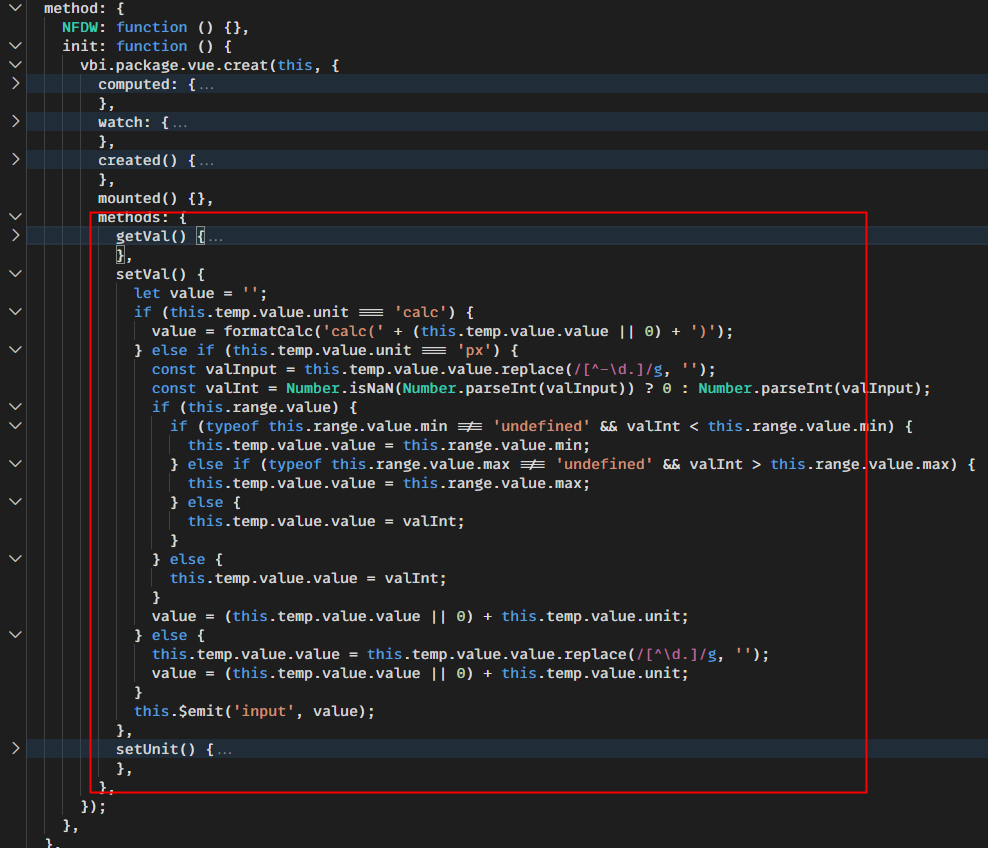Click the 'calc(' string literal

353,331
